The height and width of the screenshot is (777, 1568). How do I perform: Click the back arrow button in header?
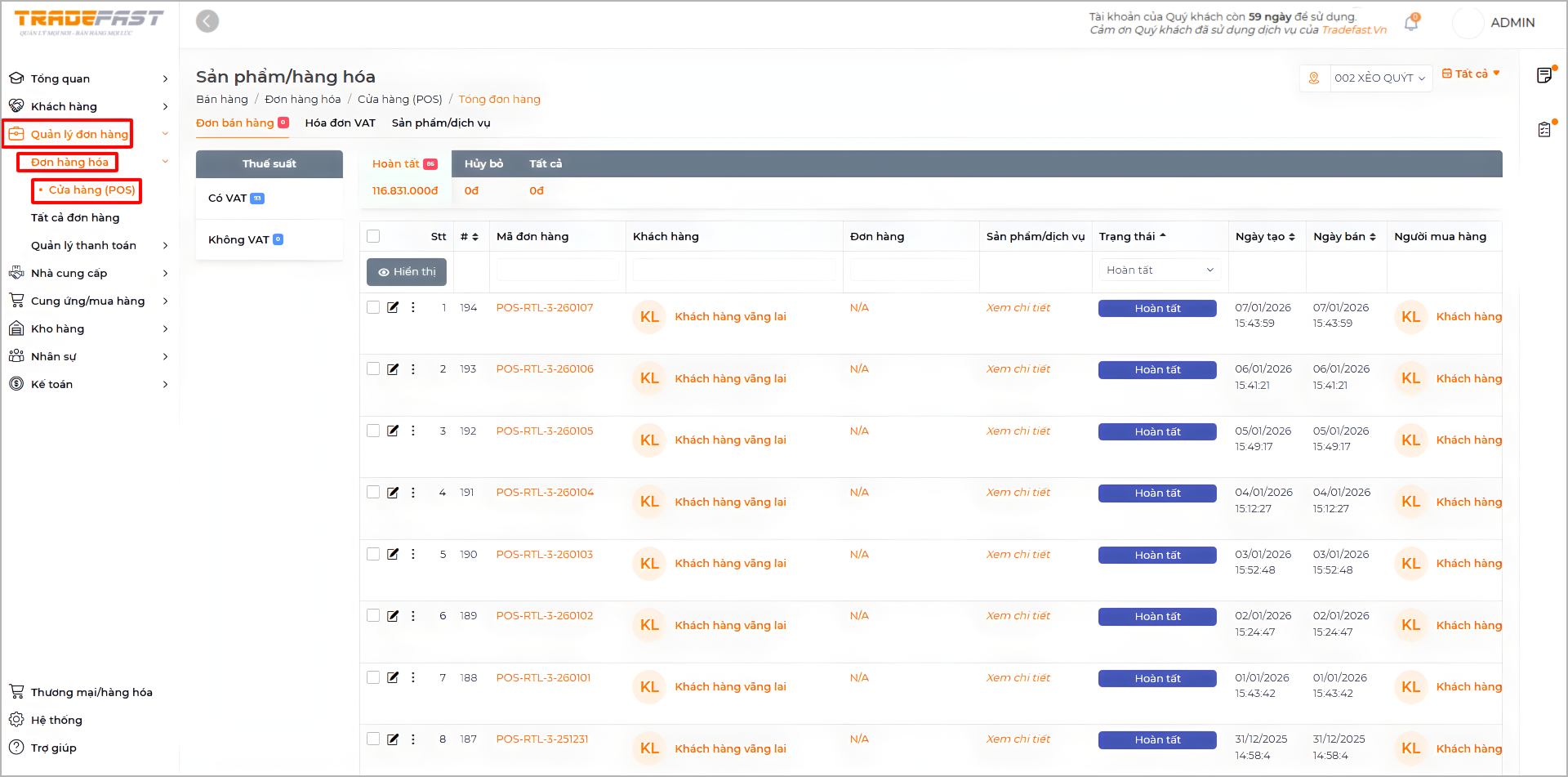207,21
